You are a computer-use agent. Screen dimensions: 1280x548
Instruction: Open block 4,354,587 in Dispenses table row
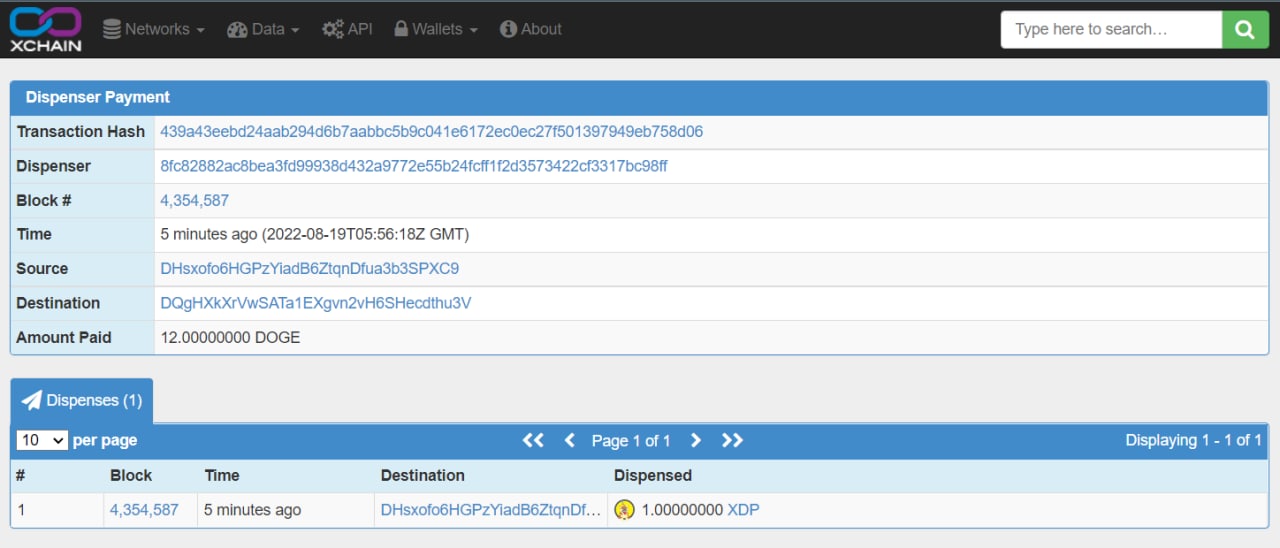click(x=144, y=510)
